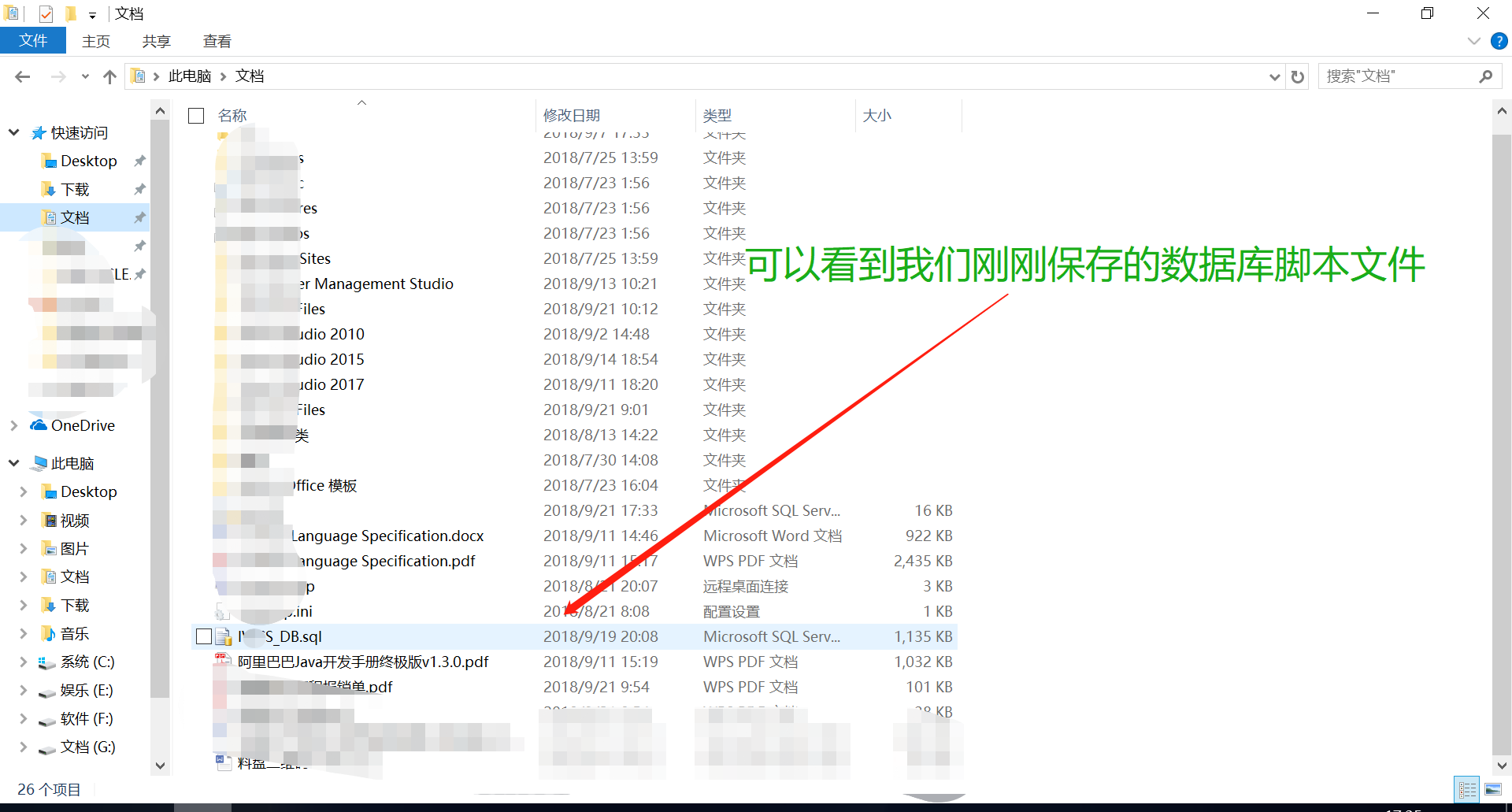1512x812 pixels.
Task: Select the folder ending in udio 2017
Action: click(x=332, y=385)
